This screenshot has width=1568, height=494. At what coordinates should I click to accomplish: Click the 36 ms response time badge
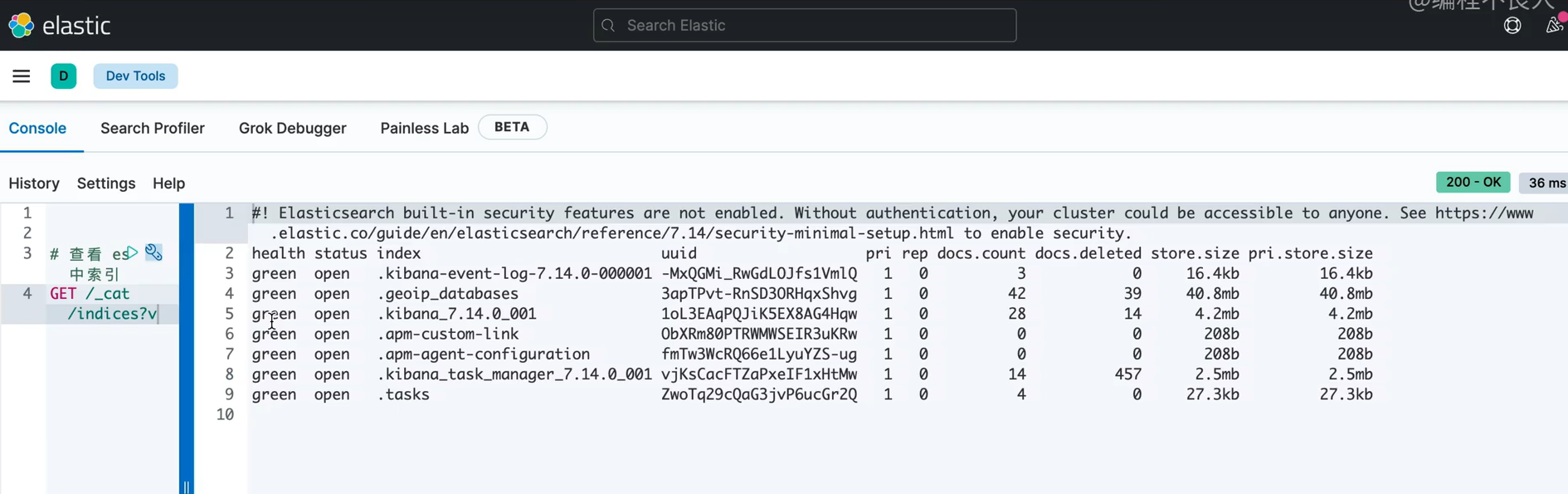[1546, 183]
